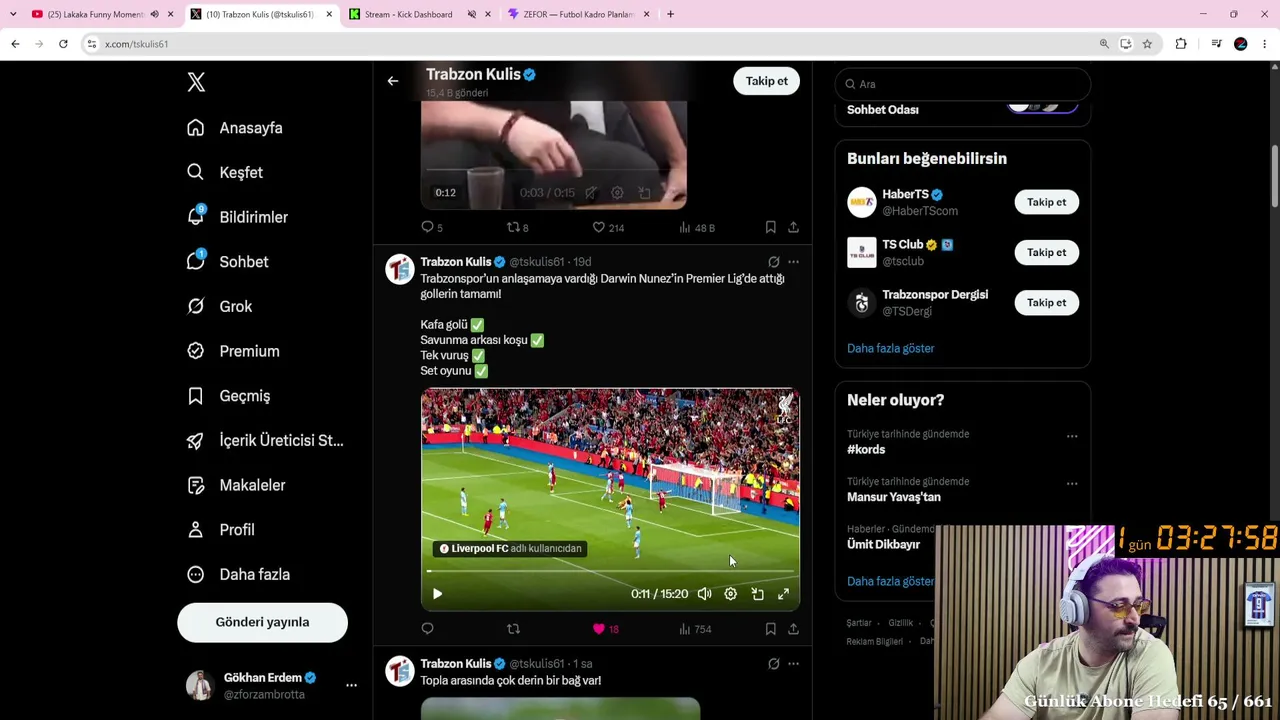This screenshot has height=720, width=1280.
Task: Open the Chrome three-dot menu
Action: (1265, 44)
